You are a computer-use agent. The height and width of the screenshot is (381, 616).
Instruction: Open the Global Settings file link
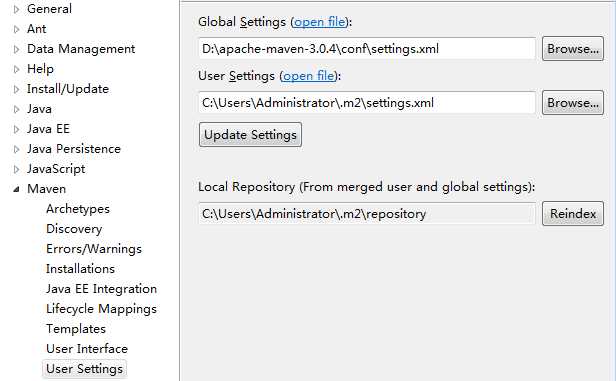click(x=320, y=22)
